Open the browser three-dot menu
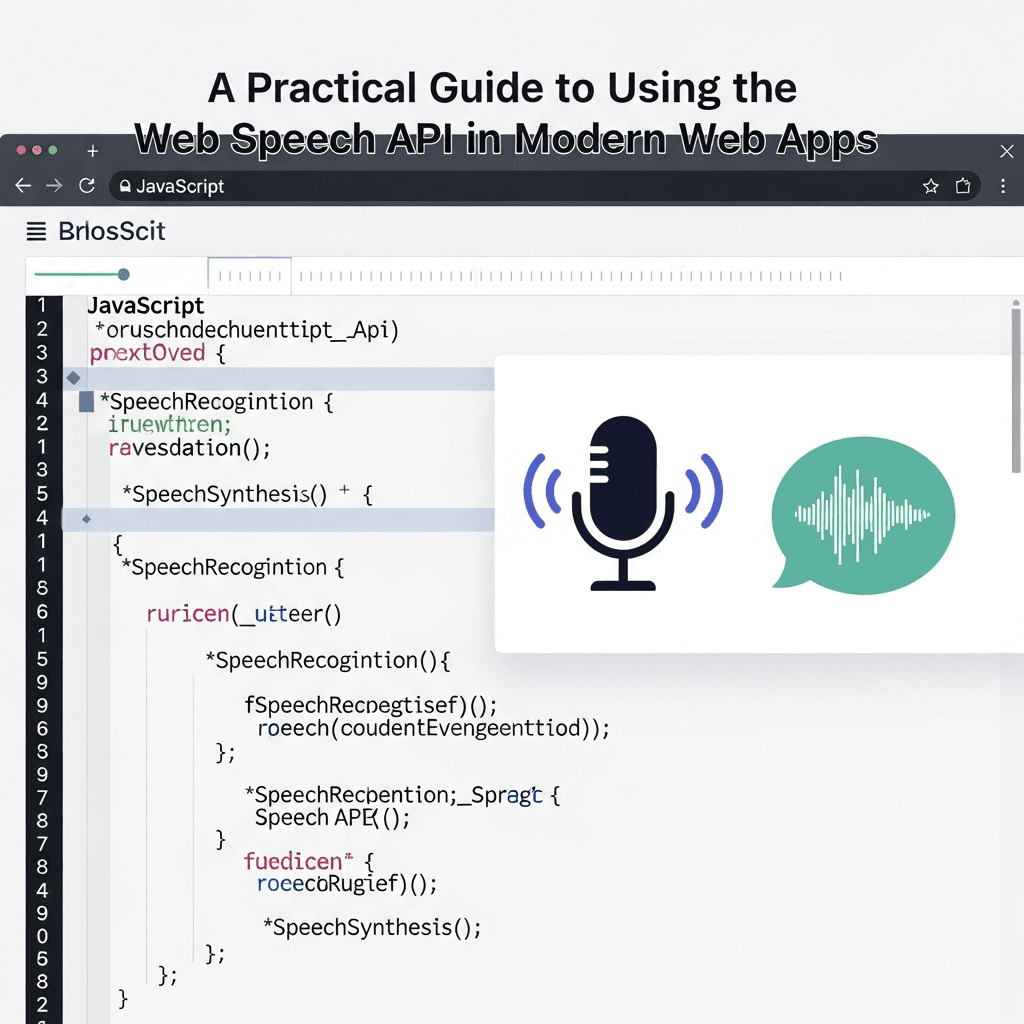The height and width of the screenshot is (1024, 1024). point(1003,186)
